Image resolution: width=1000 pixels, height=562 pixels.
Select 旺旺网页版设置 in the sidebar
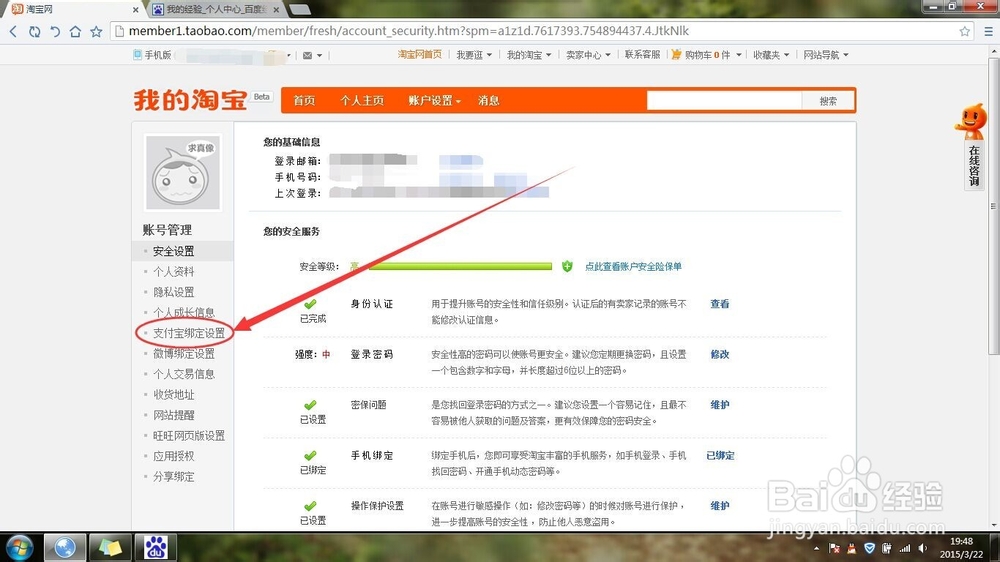pyautogui.click(x=189, y=436)
